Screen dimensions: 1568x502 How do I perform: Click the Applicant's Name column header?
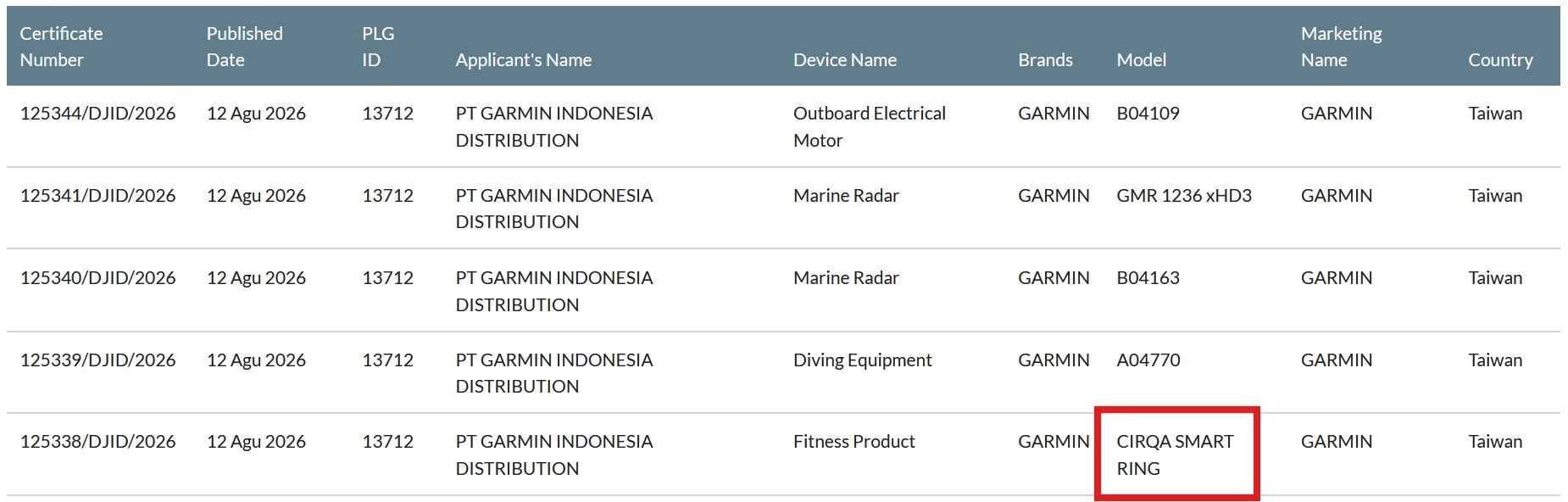point(523,60)
